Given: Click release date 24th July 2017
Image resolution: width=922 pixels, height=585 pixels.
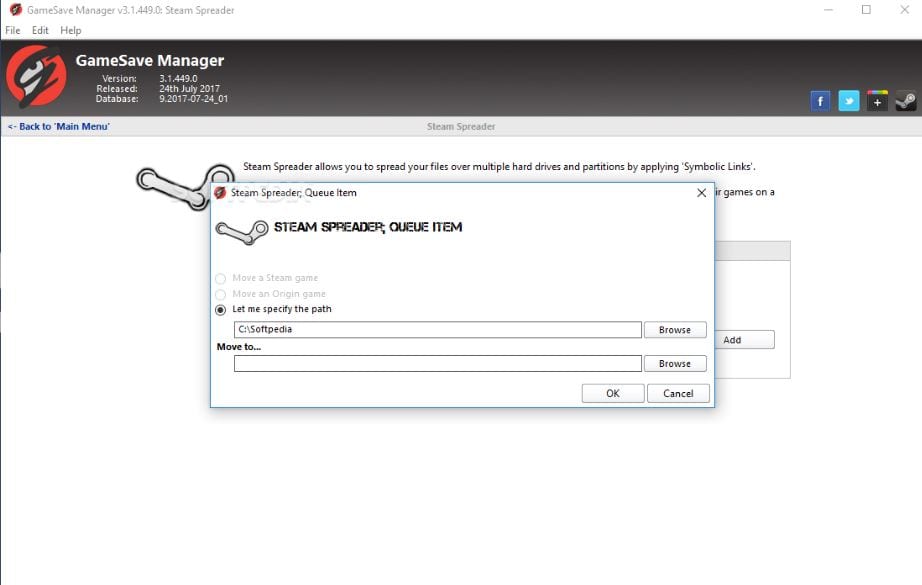Looking at the screenshot, I should pos(189,89).
